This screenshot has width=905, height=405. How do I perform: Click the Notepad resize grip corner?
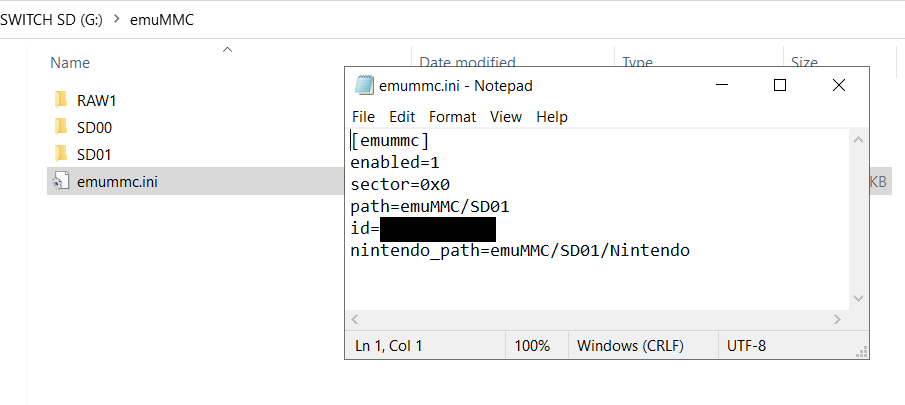point(862,352)
